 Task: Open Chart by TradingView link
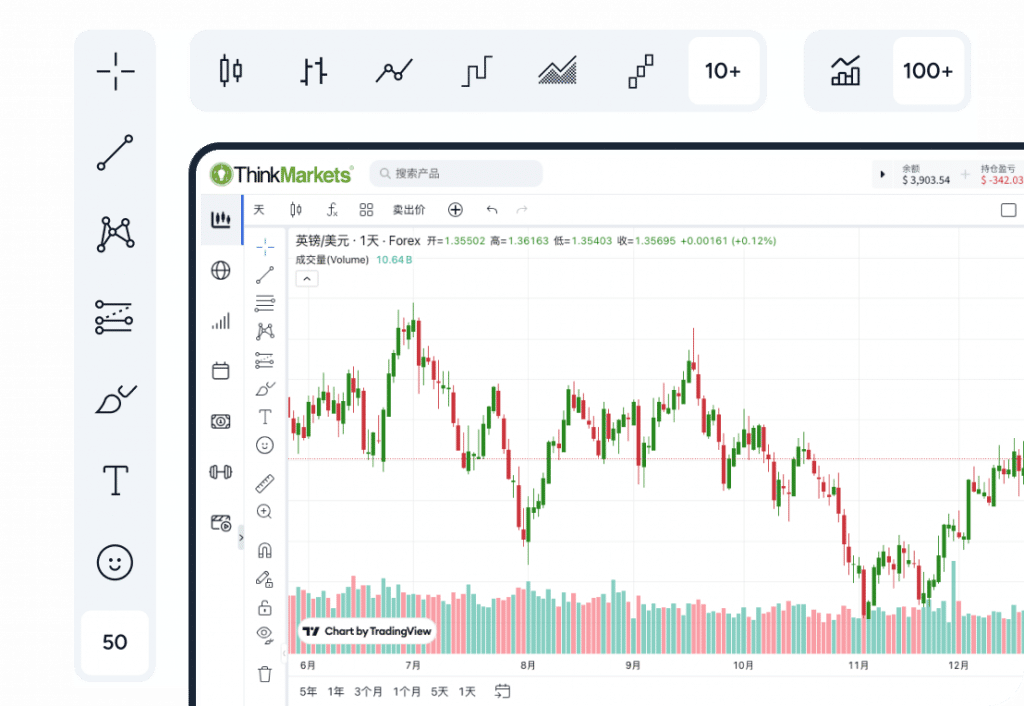(367, 631)
